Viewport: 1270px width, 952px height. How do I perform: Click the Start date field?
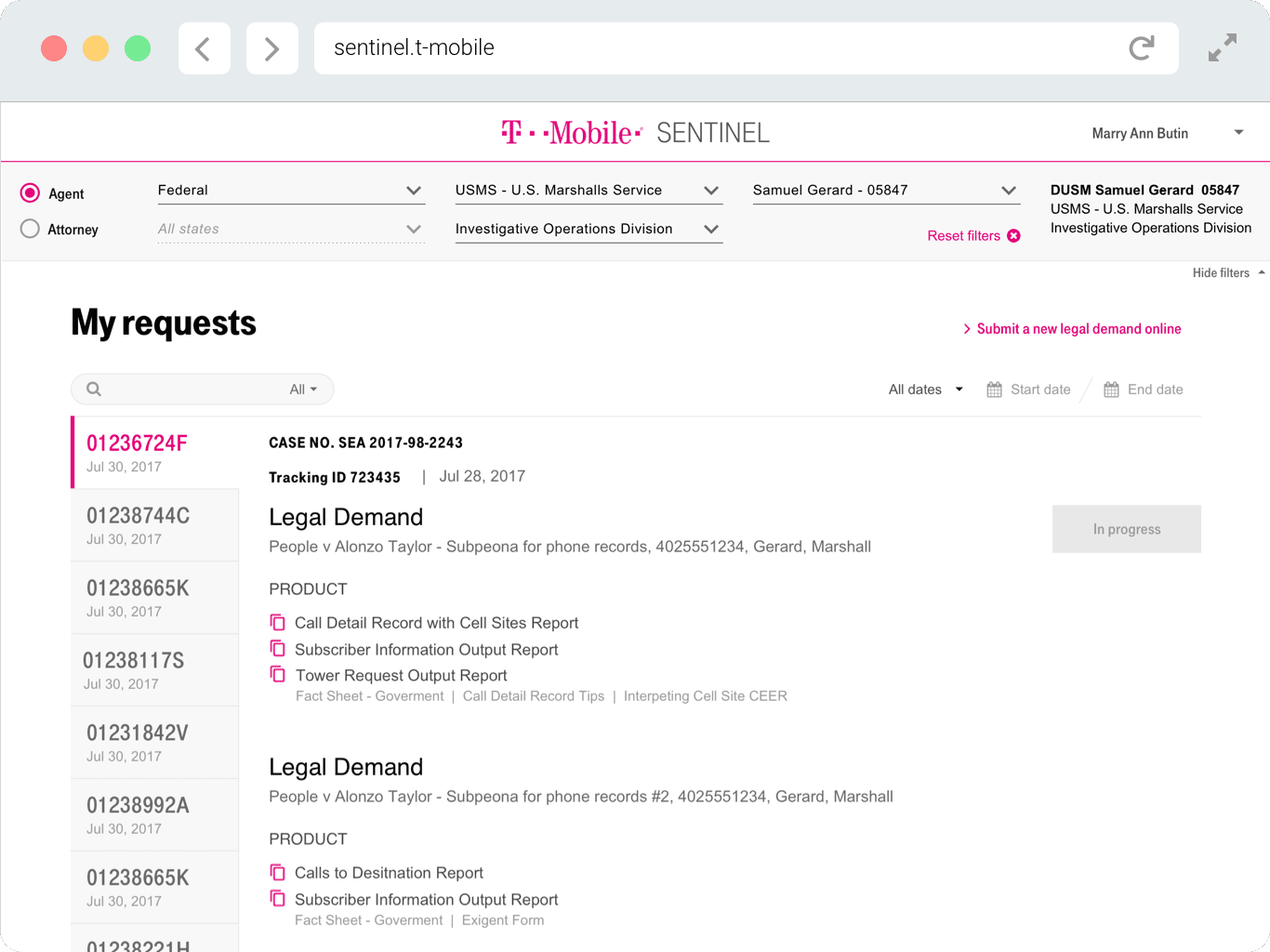click(1028, 390)
